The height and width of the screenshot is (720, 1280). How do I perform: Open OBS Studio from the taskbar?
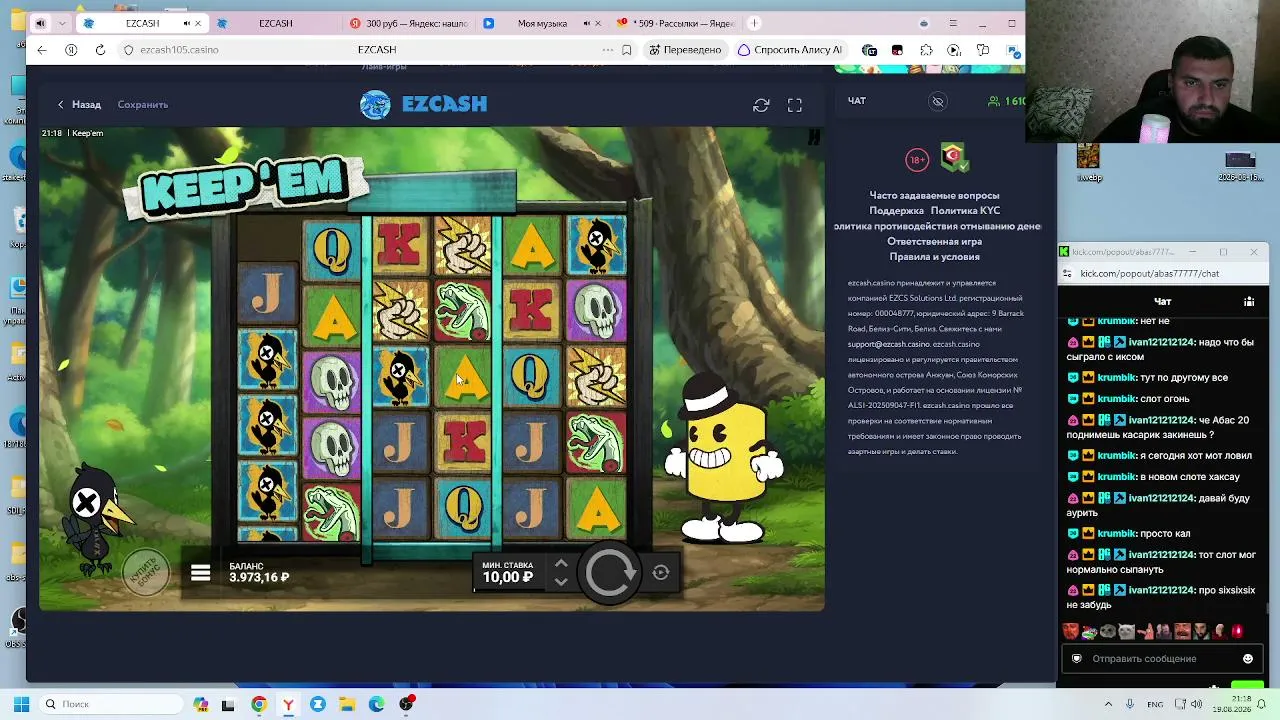(x=406, y=704)
